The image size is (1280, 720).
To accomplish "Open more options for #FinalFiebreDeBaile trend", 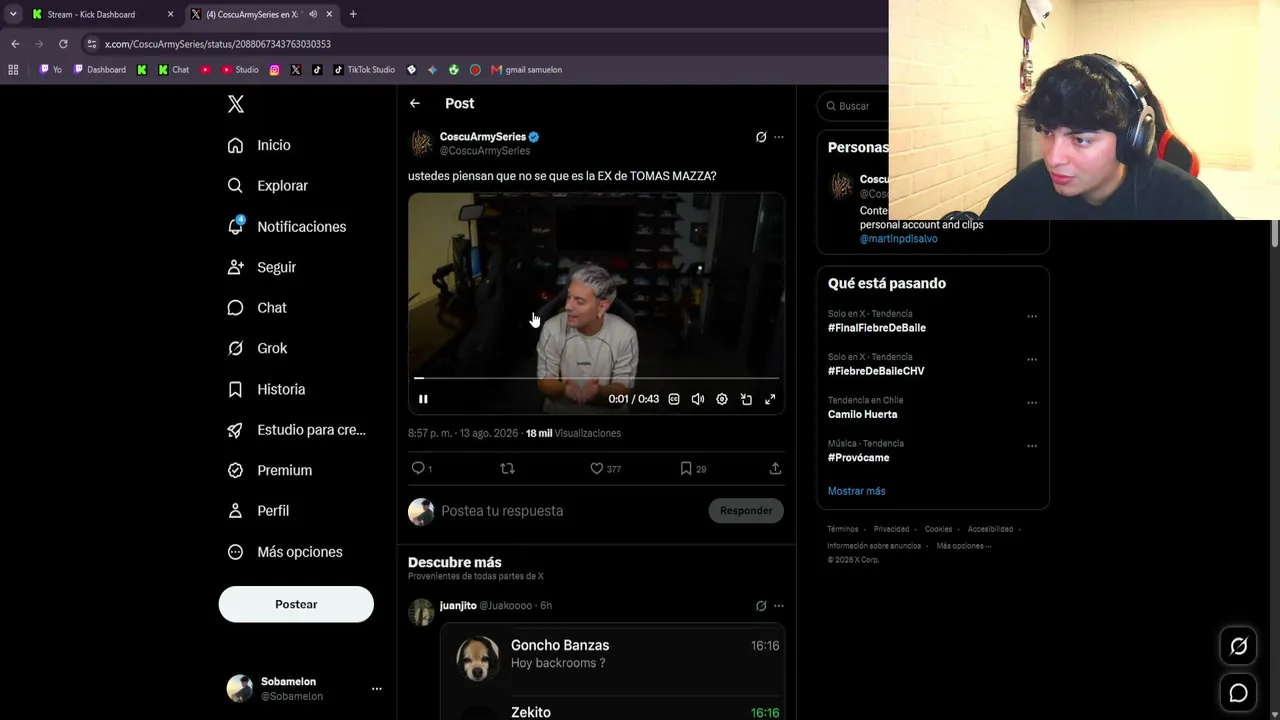I will (x=1032, y=316).
